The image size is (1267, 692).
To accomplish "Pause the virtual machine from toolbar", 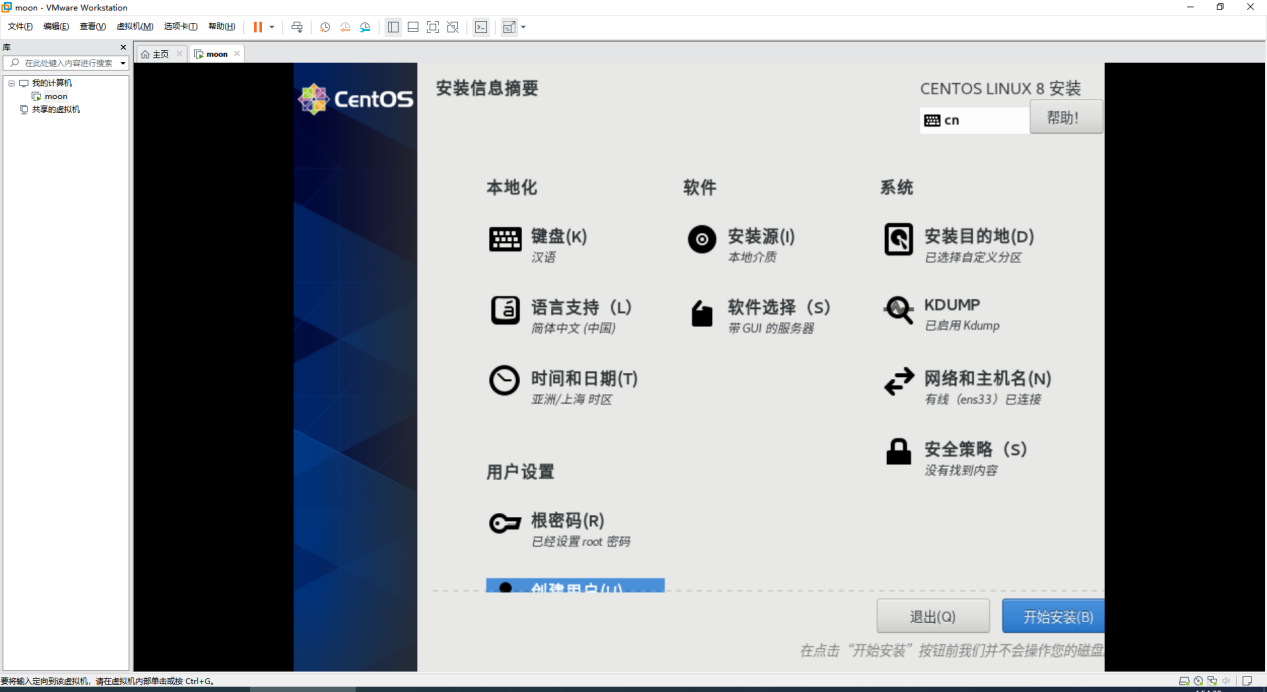I will pos(258,27).
